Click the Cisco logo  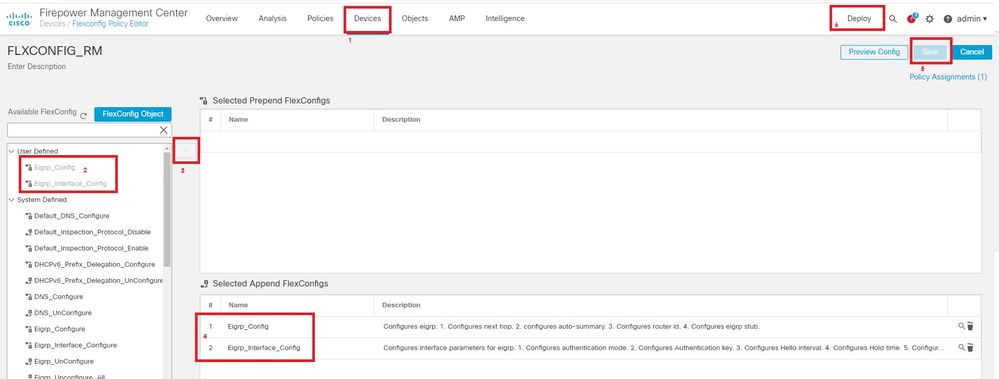click(x=18, y=18)
